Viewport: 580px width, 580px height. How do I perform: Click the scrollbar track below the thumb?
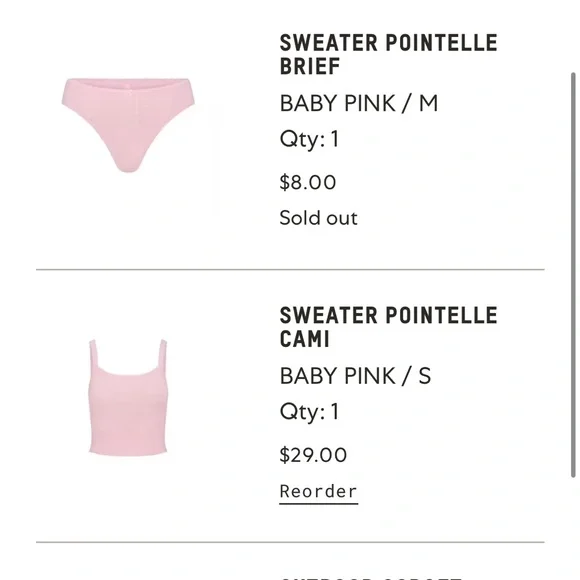[573, 529]
